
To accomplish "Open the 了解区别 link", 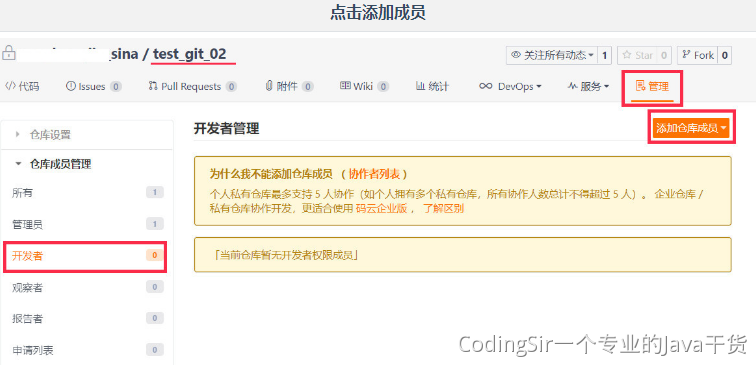I will [x=443, y=208].
